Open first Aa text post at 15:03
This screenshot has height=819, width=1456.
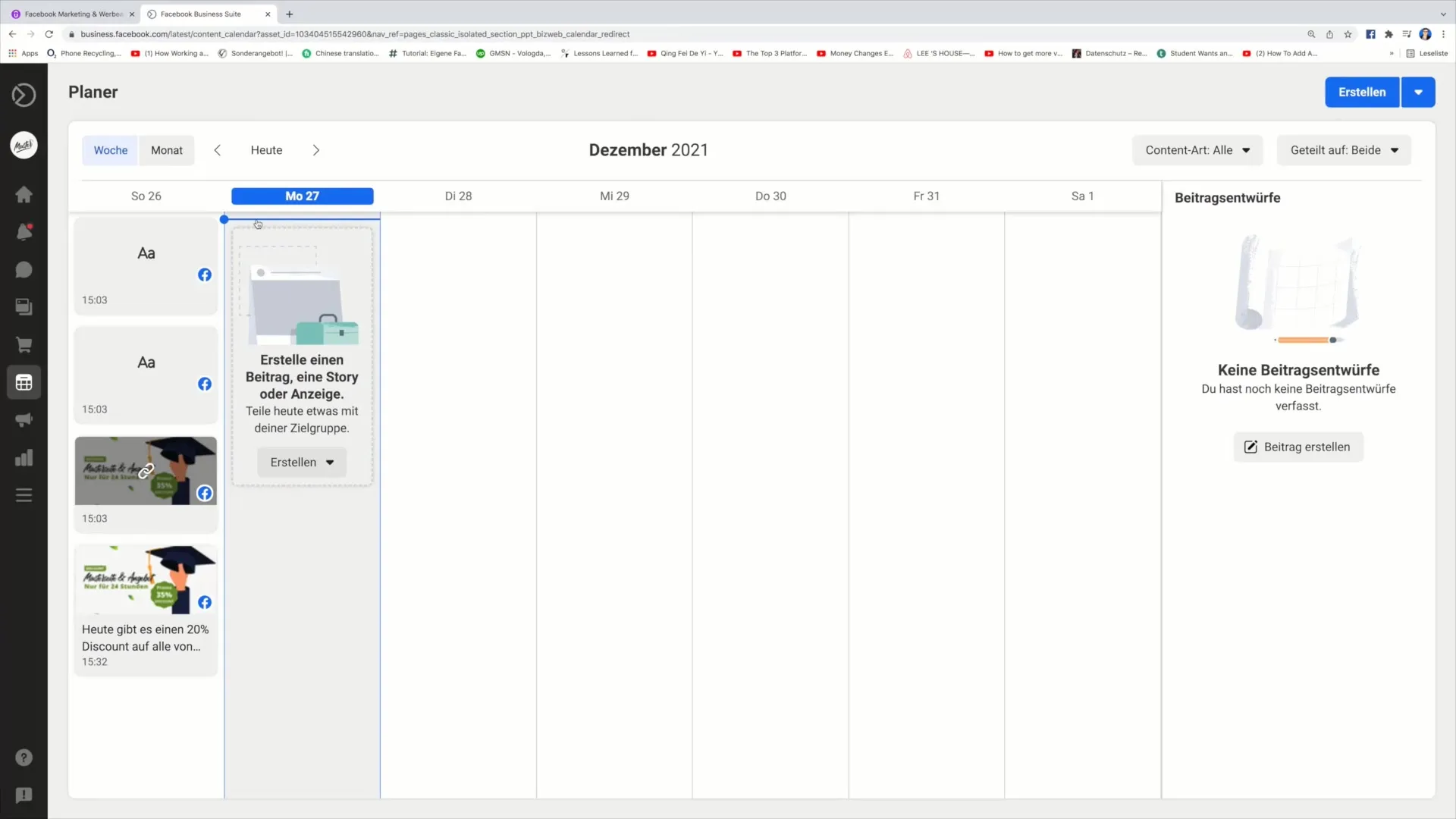coord(146,265)
